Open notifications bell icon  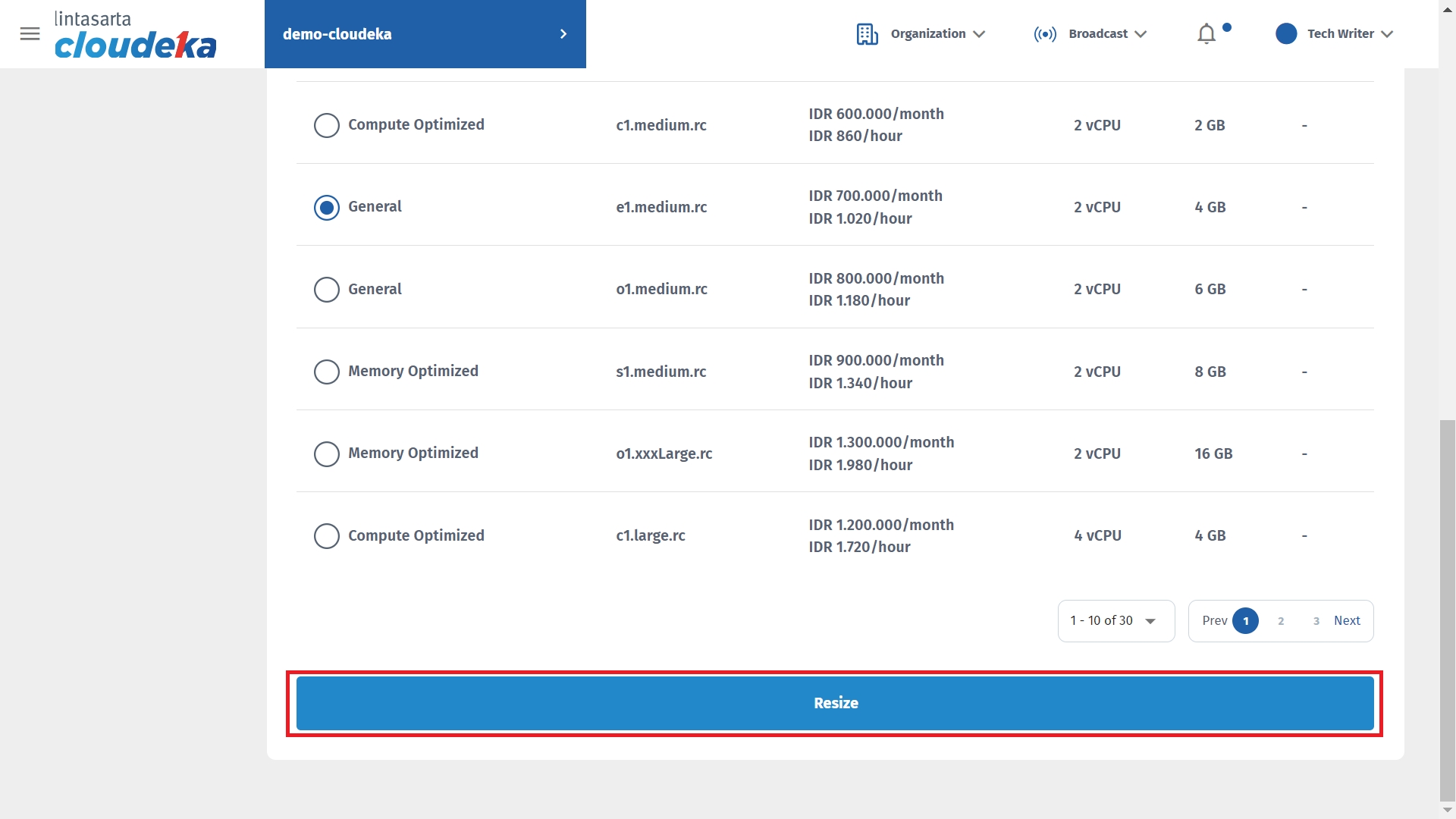[1207, 34]
